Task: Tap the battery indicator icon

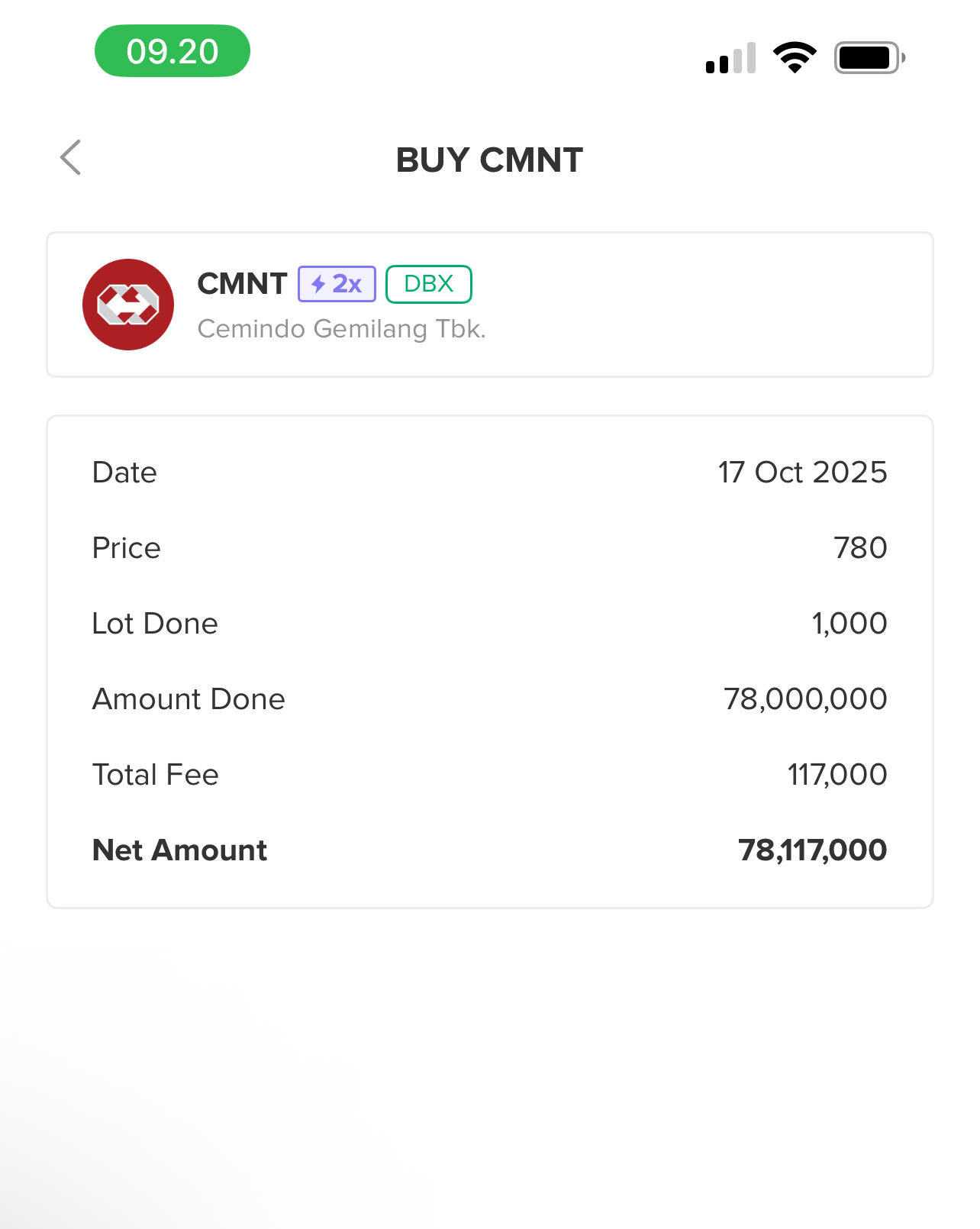Action: coord(869,58)
